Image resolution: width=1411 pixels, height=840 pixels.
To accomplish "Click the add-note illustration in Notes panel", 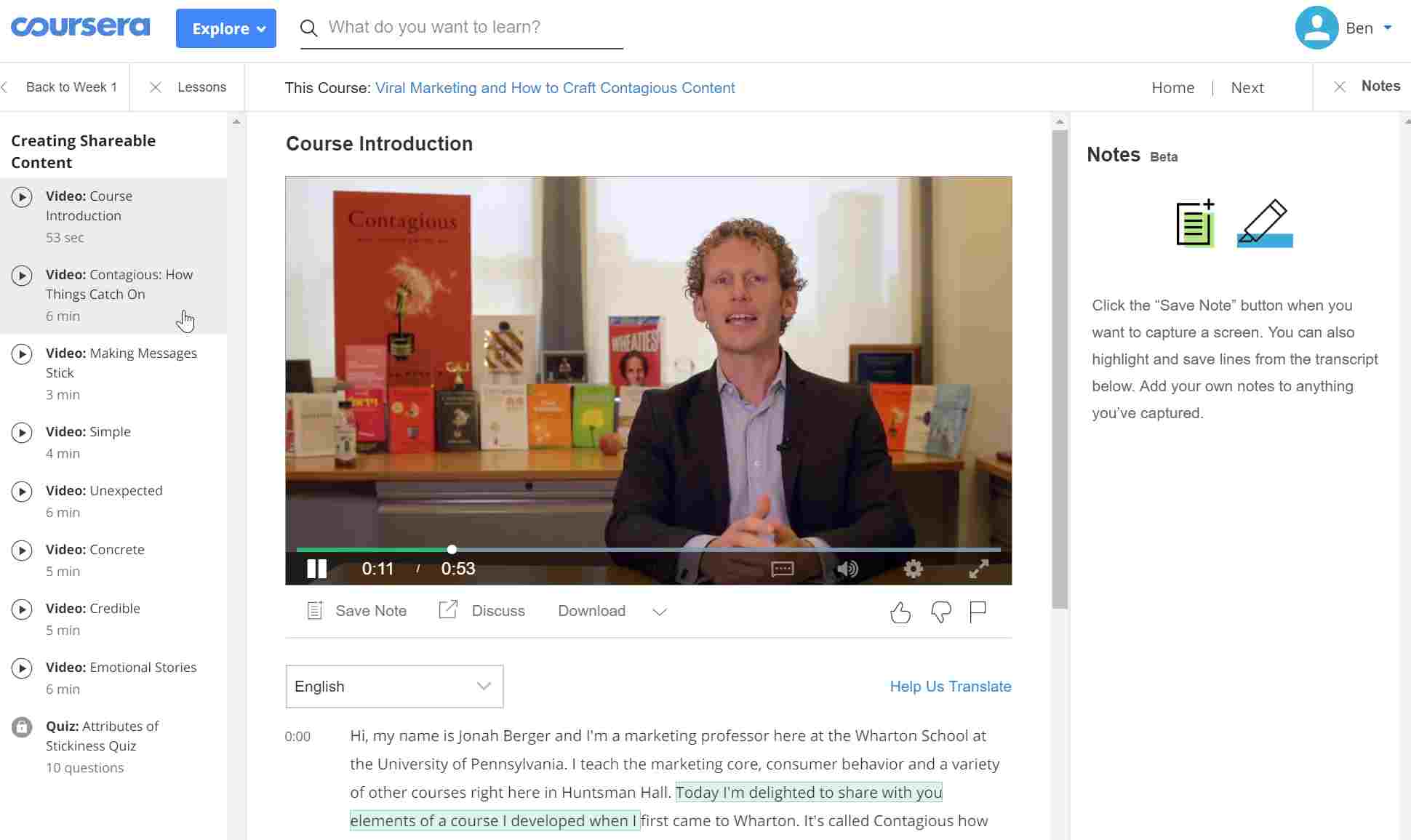I will [x=1196, y=223].
